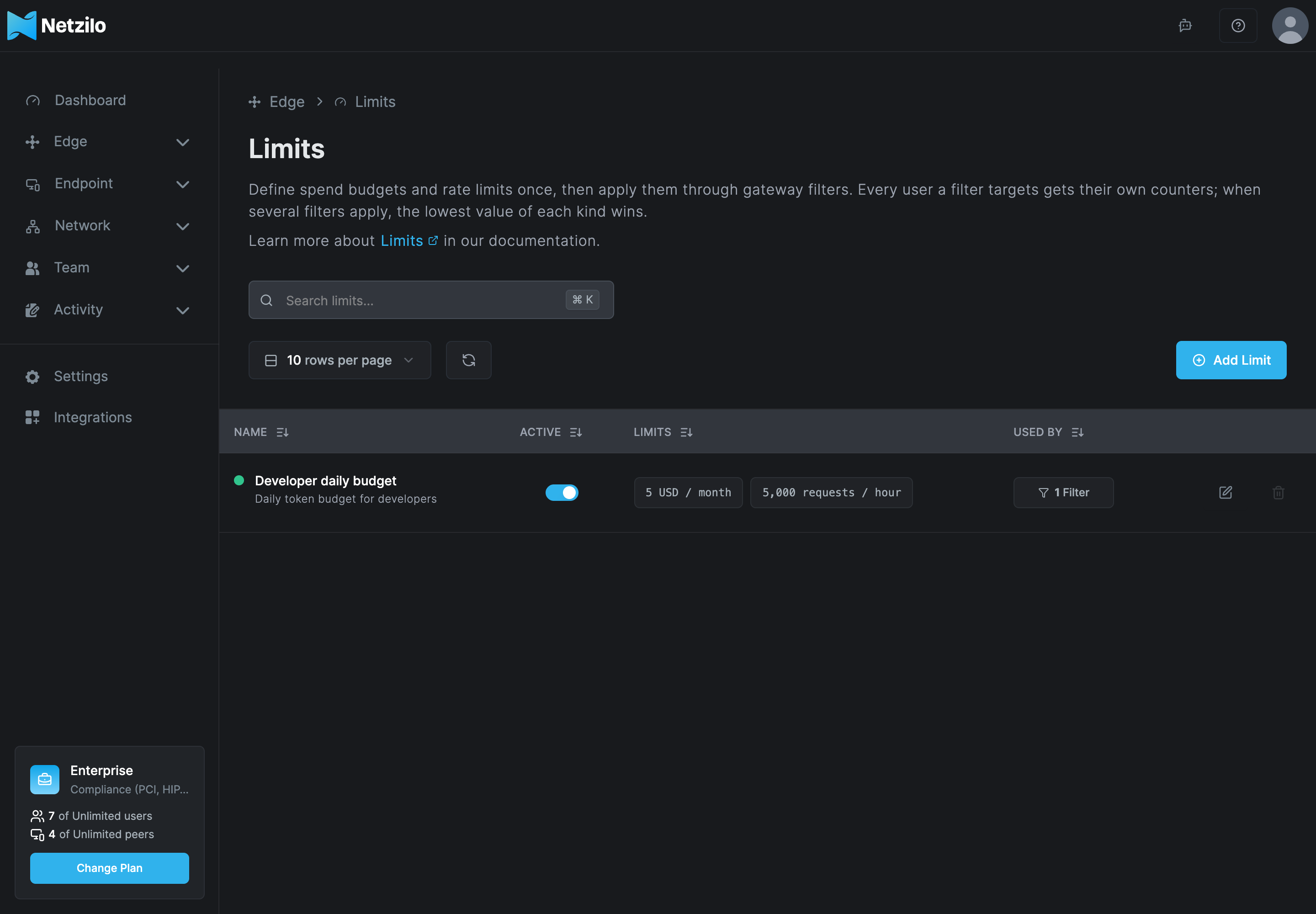Sort table by Name column icon
Image resolution: width=1316 pixels, height=914 pixels.
[282, 432]
